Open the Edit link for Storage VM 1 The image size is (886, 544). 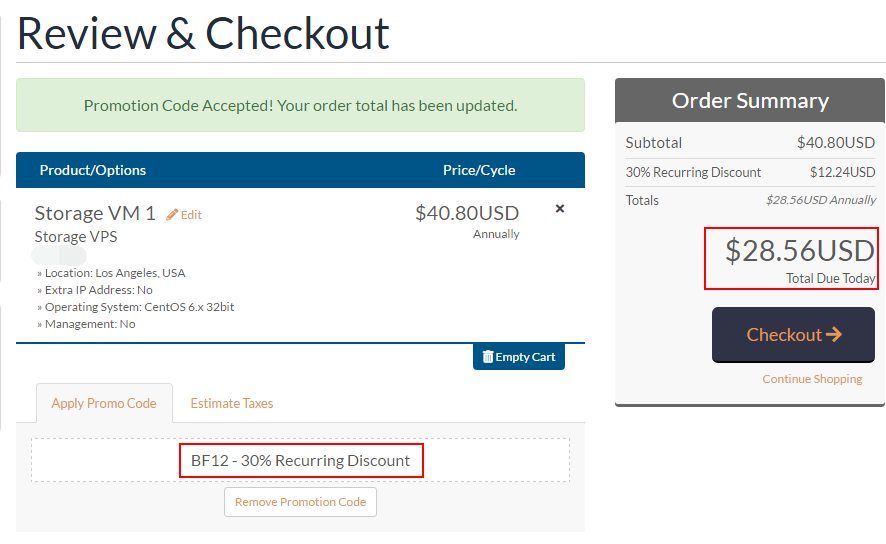coord(184,215)
